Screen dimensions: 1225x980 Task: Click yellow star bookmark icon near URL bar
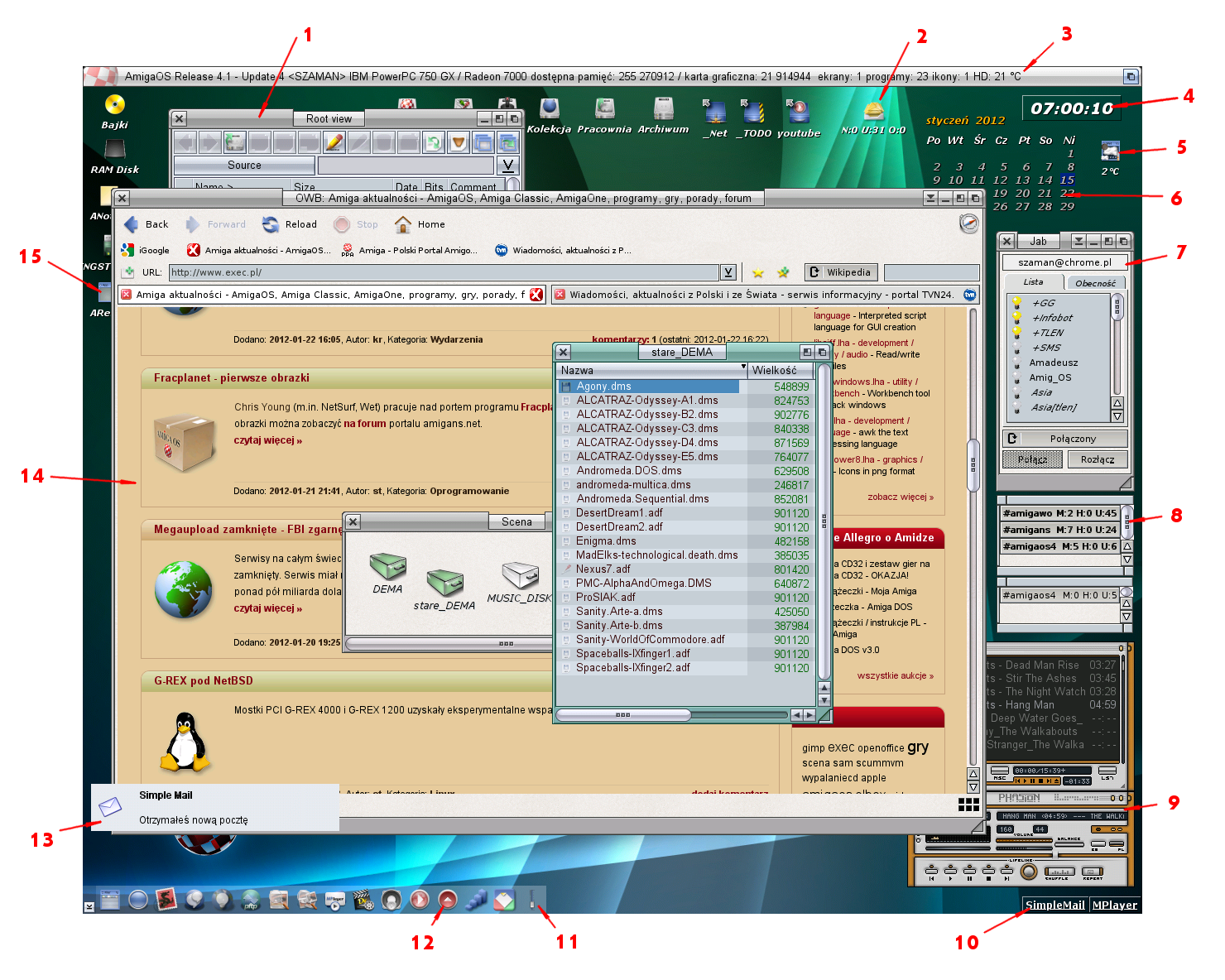point(757,272)
